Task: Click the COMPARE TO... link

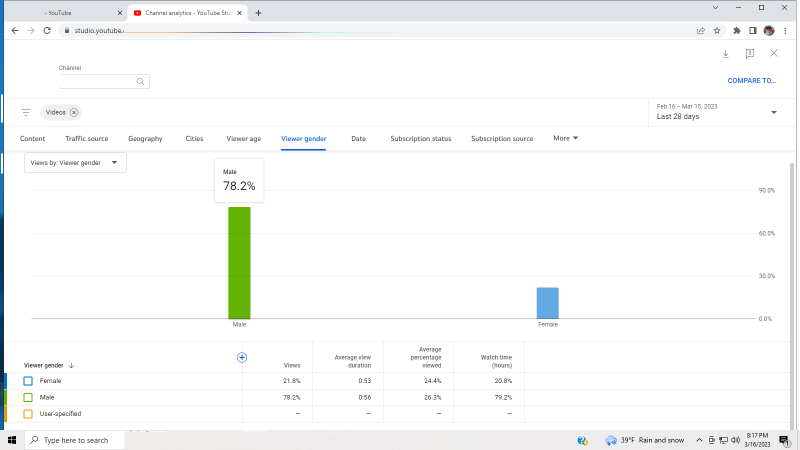Action: pyautogui.click(x=751, y=81)
